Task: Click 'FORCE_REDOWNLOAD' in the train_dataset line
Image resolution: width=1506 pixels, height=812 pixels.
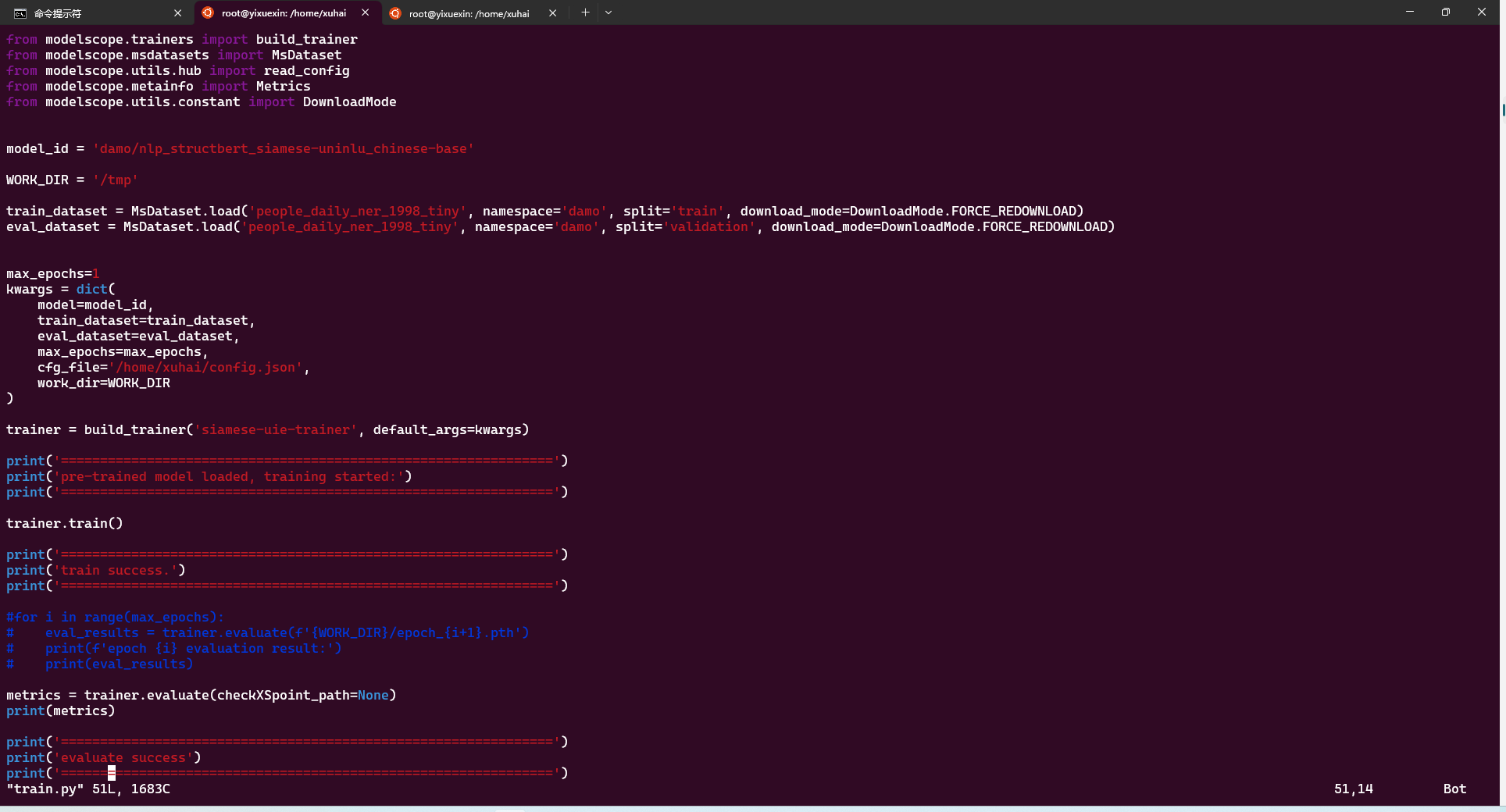Action: tap(1014, 211)
